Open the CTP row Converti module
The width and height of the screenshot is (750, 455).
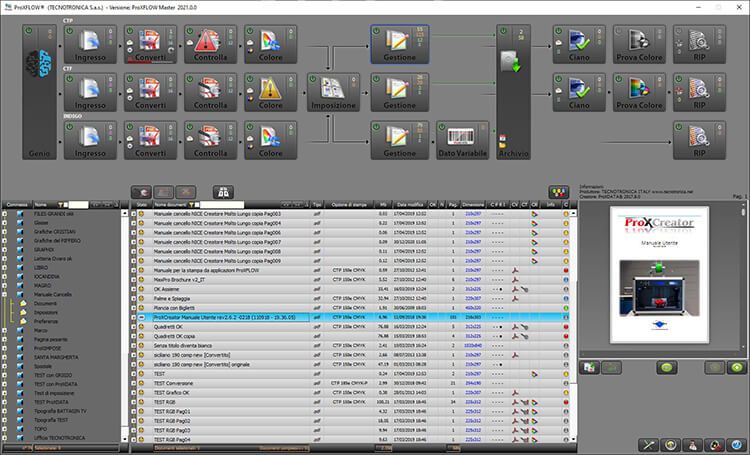point(150,44)
